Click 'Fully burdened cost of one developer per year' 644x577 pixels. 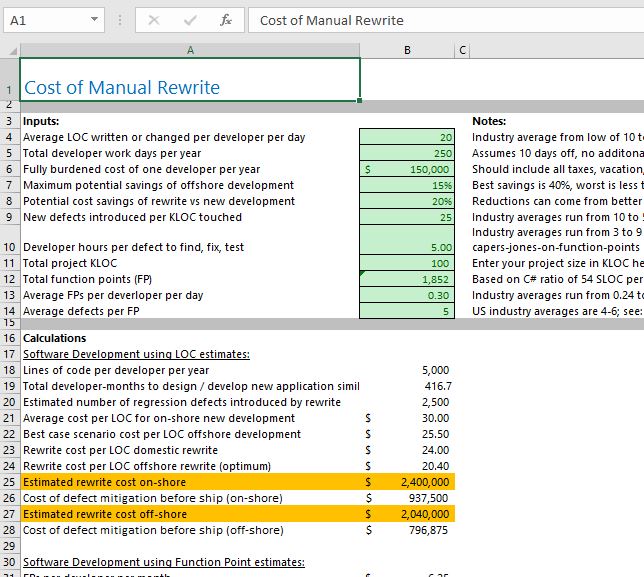tap(141, 169)
